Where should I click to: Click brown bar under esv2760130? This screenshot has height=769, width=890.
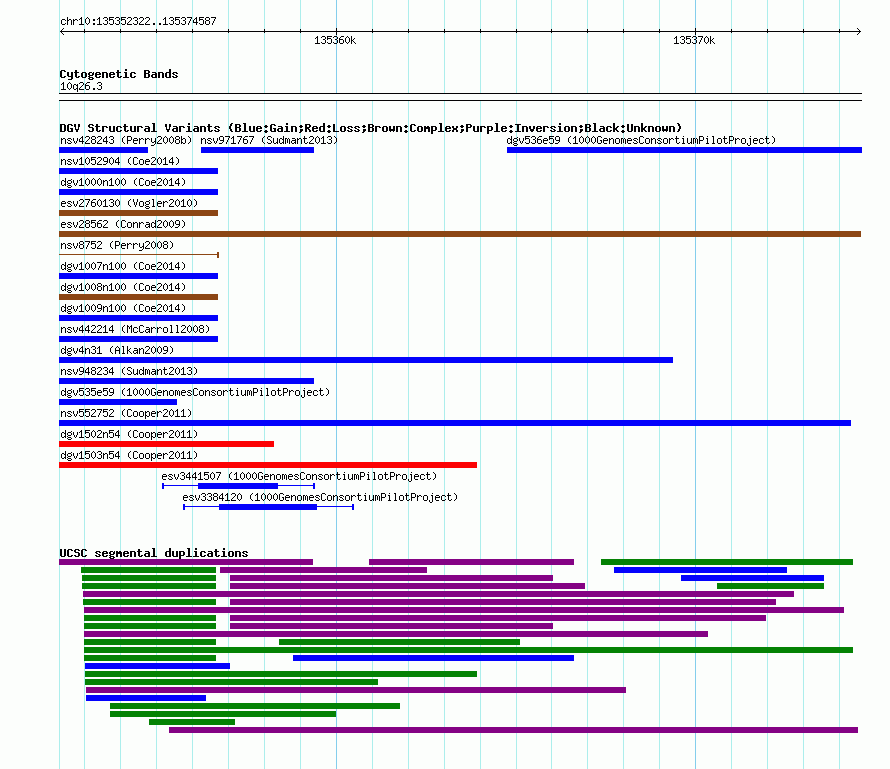(138, 213)
